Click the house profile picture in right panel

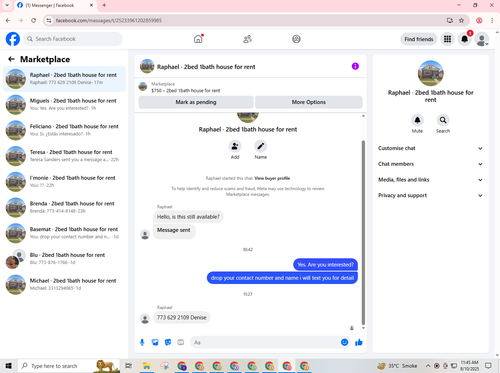[x=430, y=73]
